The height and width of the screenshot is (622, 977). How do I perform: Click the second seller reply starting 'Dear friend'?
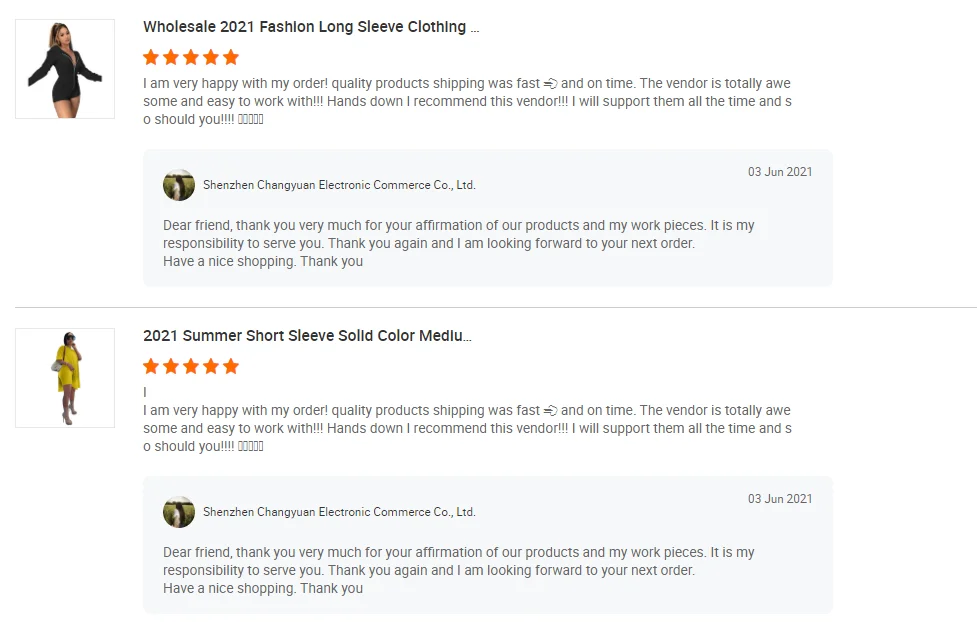tap(458, 570)
